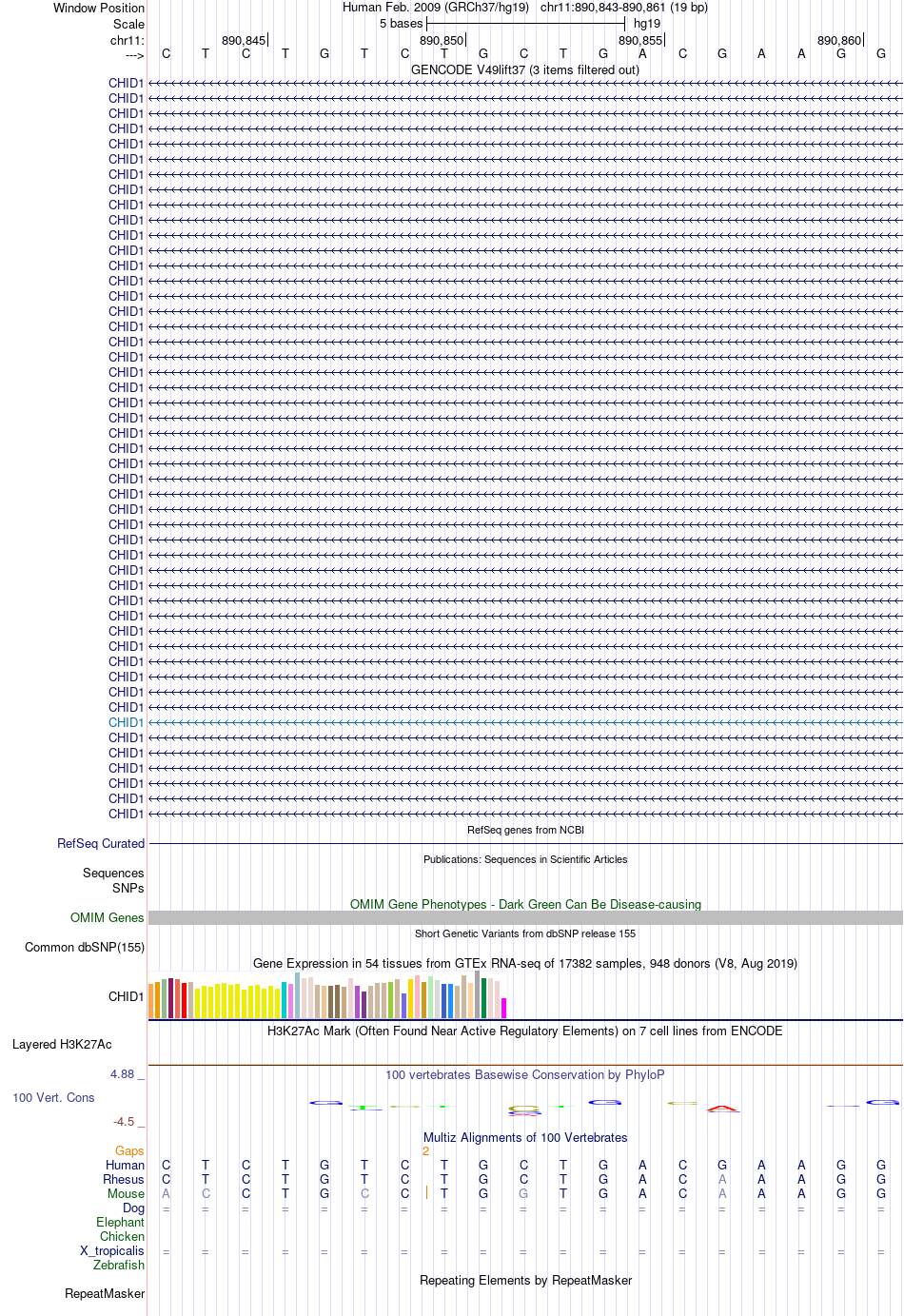Click the Zebrafish species label
The image size is (904, 1316).
[x=119, y=1265]
